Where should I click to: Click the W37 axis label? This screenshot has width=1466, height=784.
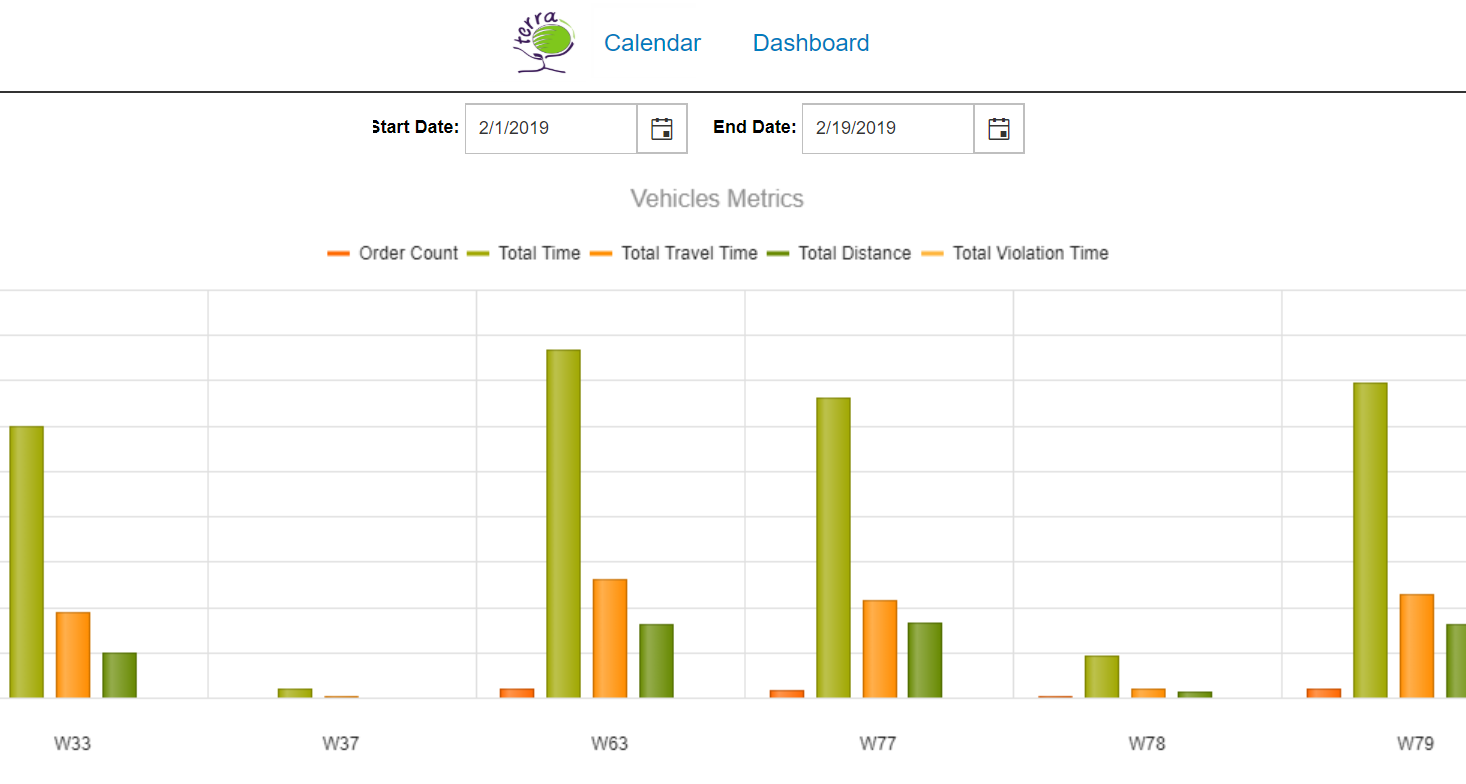pos(341,744)
